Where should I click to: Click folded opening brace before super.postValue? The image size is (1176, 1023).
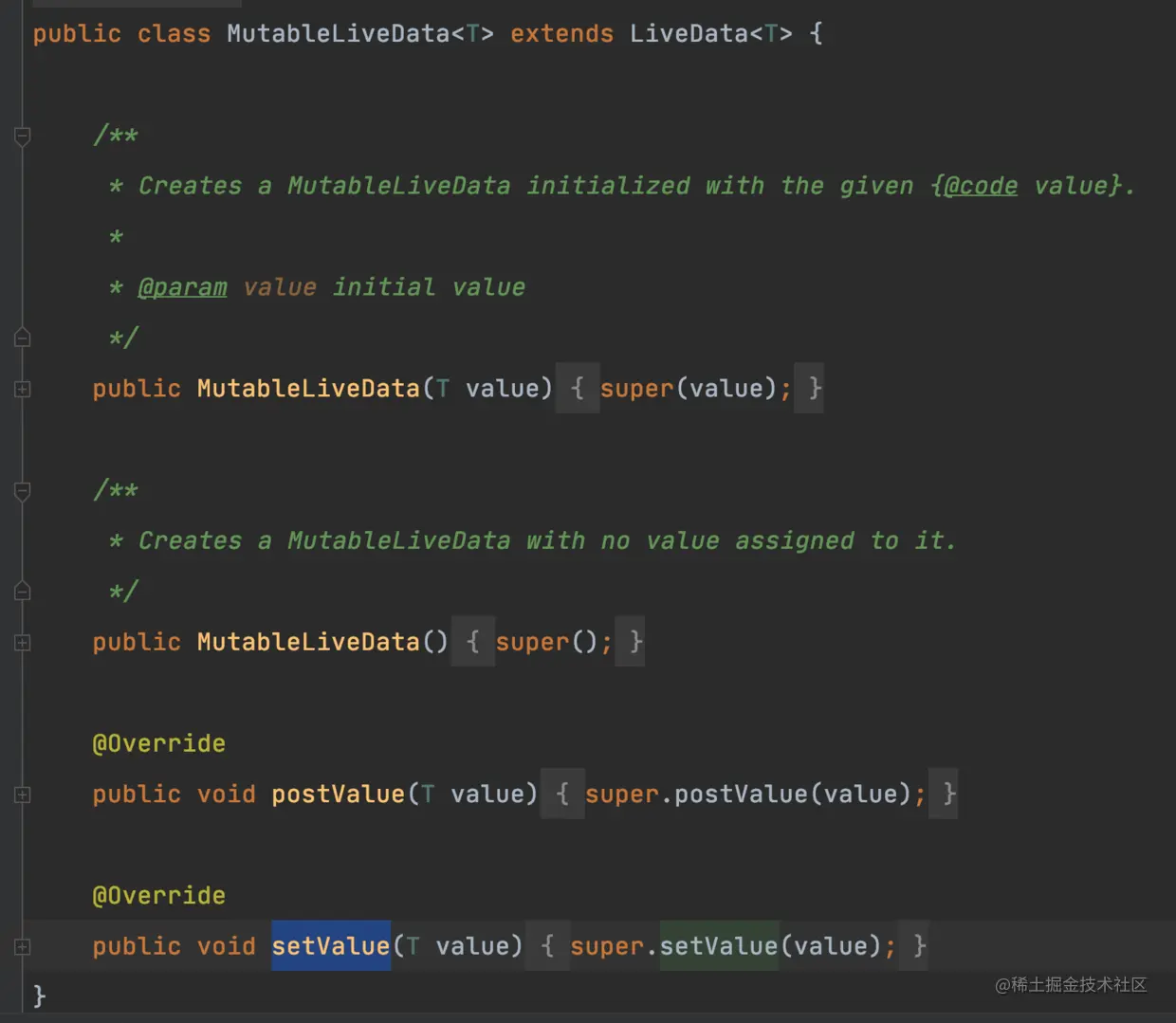point(562,794)
